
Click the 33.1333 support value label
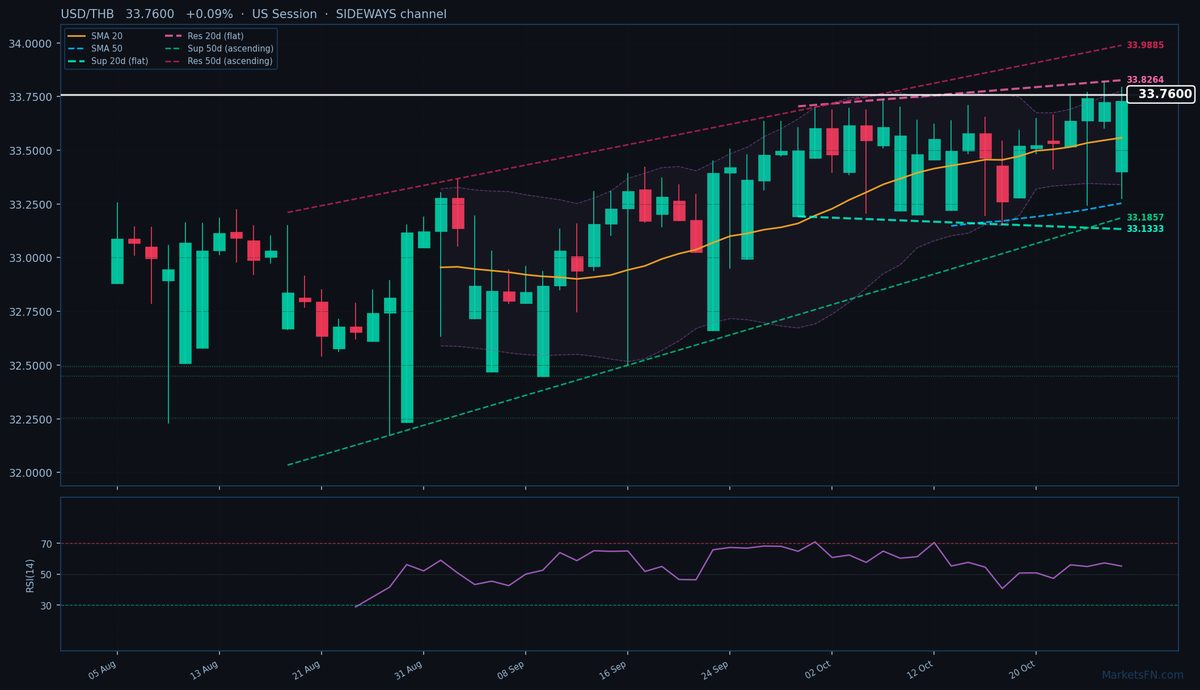1145,229
